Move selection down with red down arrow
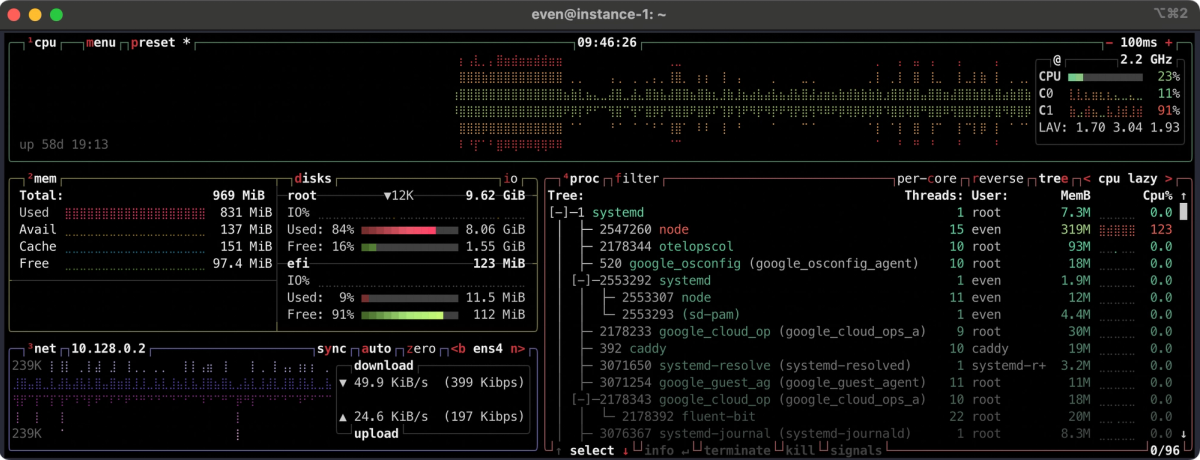The image size is (1200, 460). click(625, 451)
